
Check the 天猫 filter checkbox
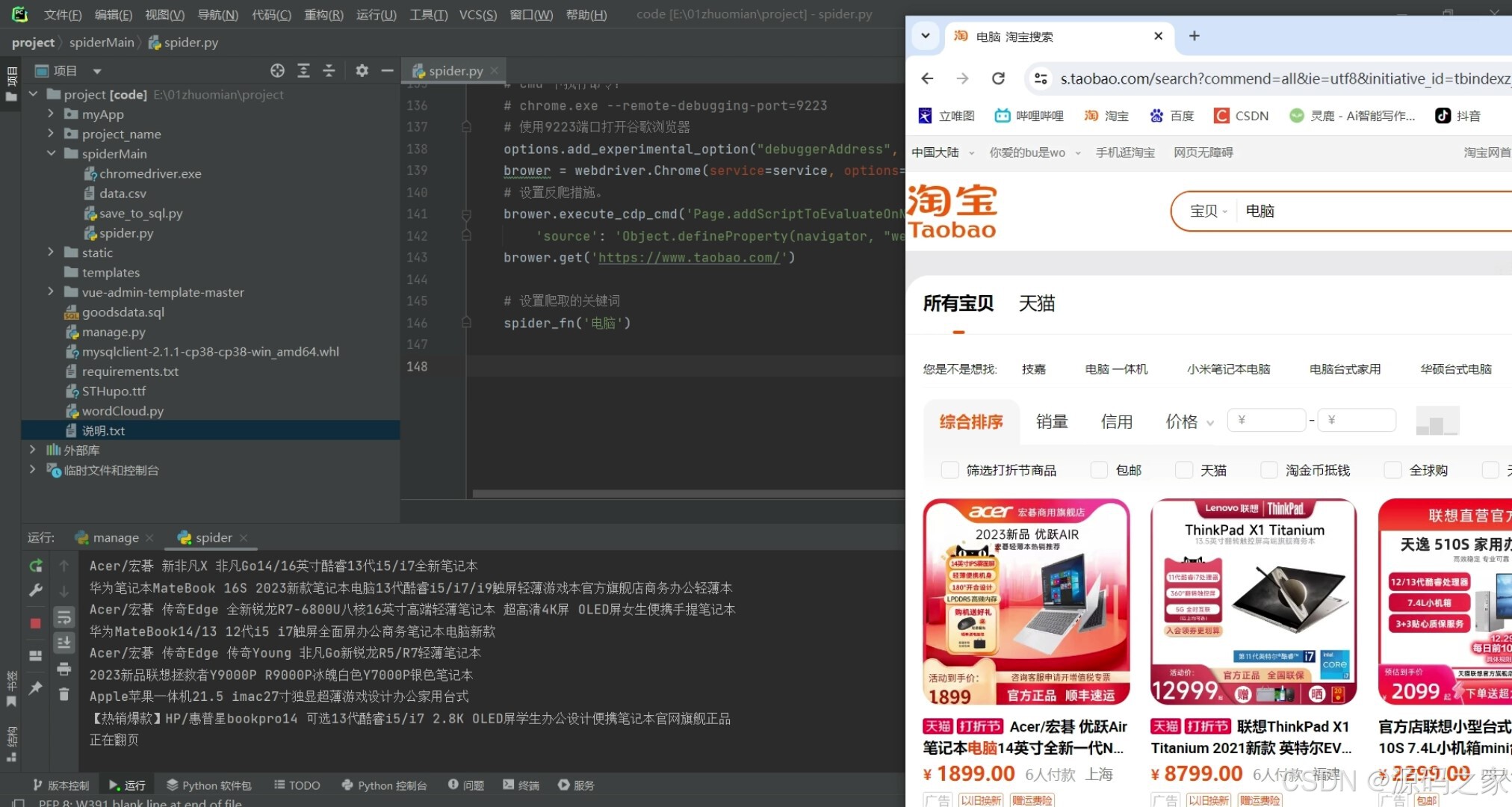1184,470
